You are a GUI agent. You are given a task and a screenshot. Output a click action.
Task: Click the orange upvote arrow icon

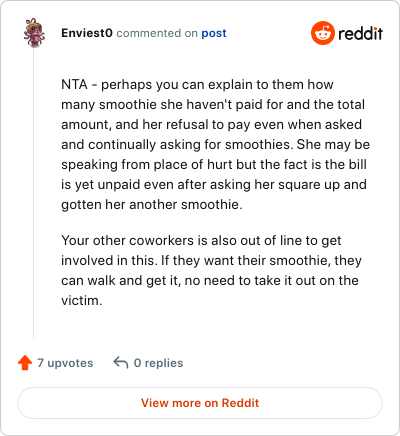(x=25, y=363)
